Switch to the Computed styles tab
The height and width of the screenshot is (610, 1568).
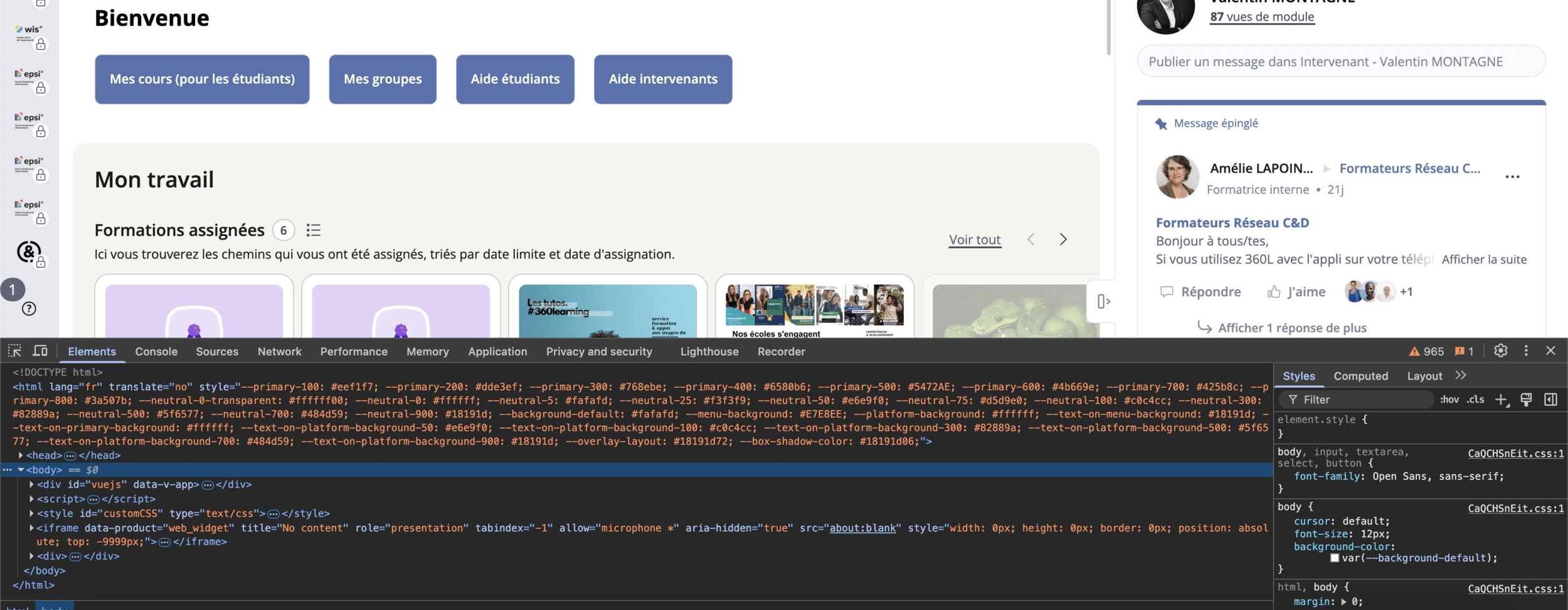tap(1361, 376)
